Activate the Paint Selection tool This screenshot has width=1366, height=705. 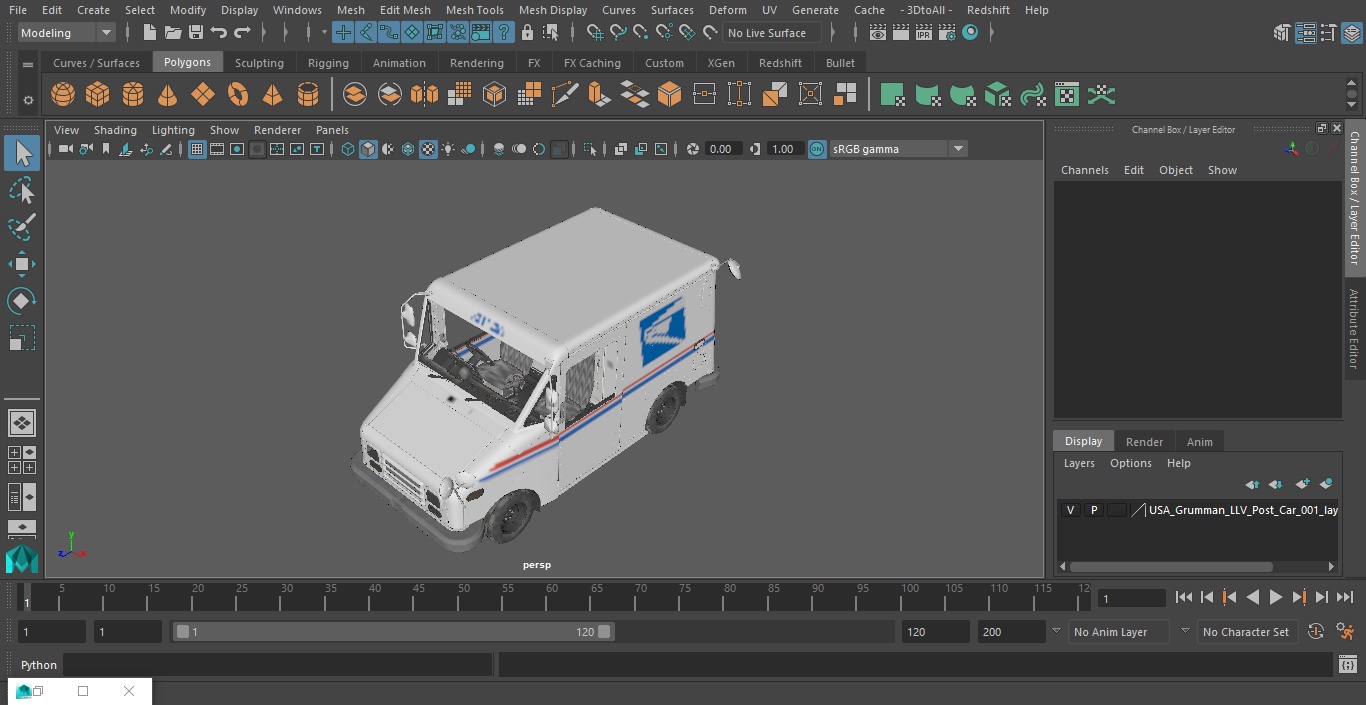tap(21, 227)
